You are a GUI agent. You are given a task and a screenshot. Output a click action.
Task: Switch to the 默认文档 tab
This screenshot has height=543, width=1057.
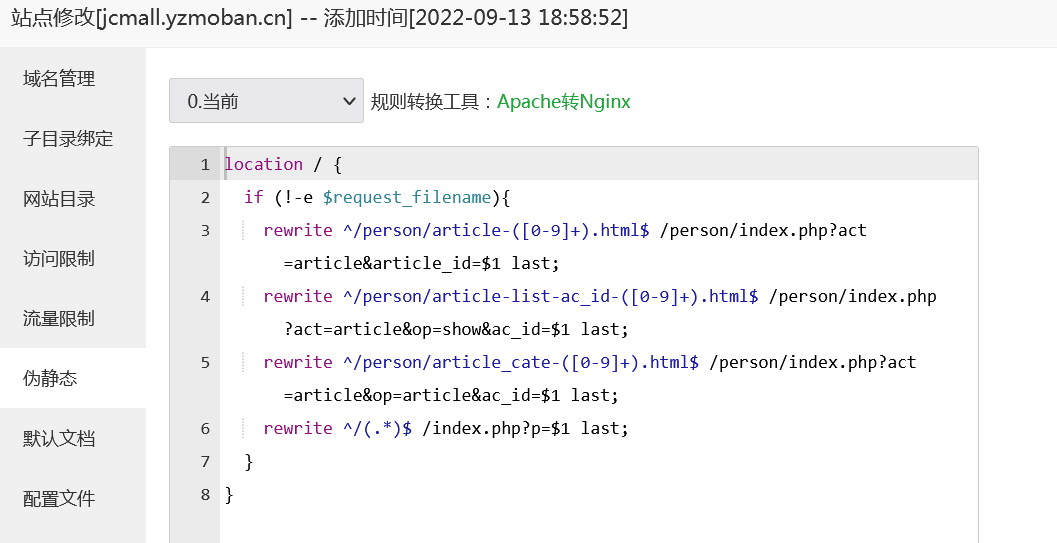[x=59, y=439]
